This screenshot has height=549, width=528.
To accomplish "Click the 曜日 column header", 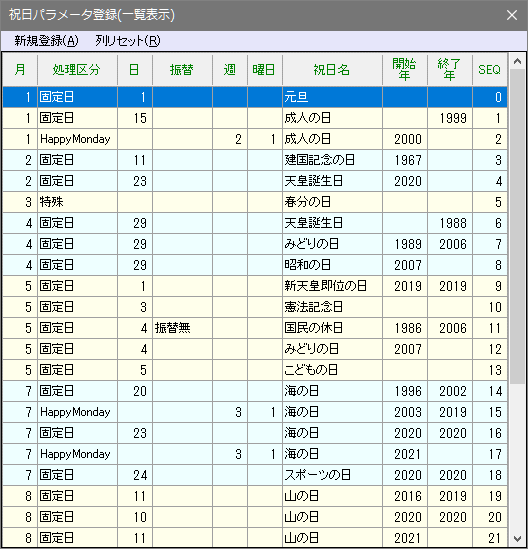I will [x=265, y=70].
